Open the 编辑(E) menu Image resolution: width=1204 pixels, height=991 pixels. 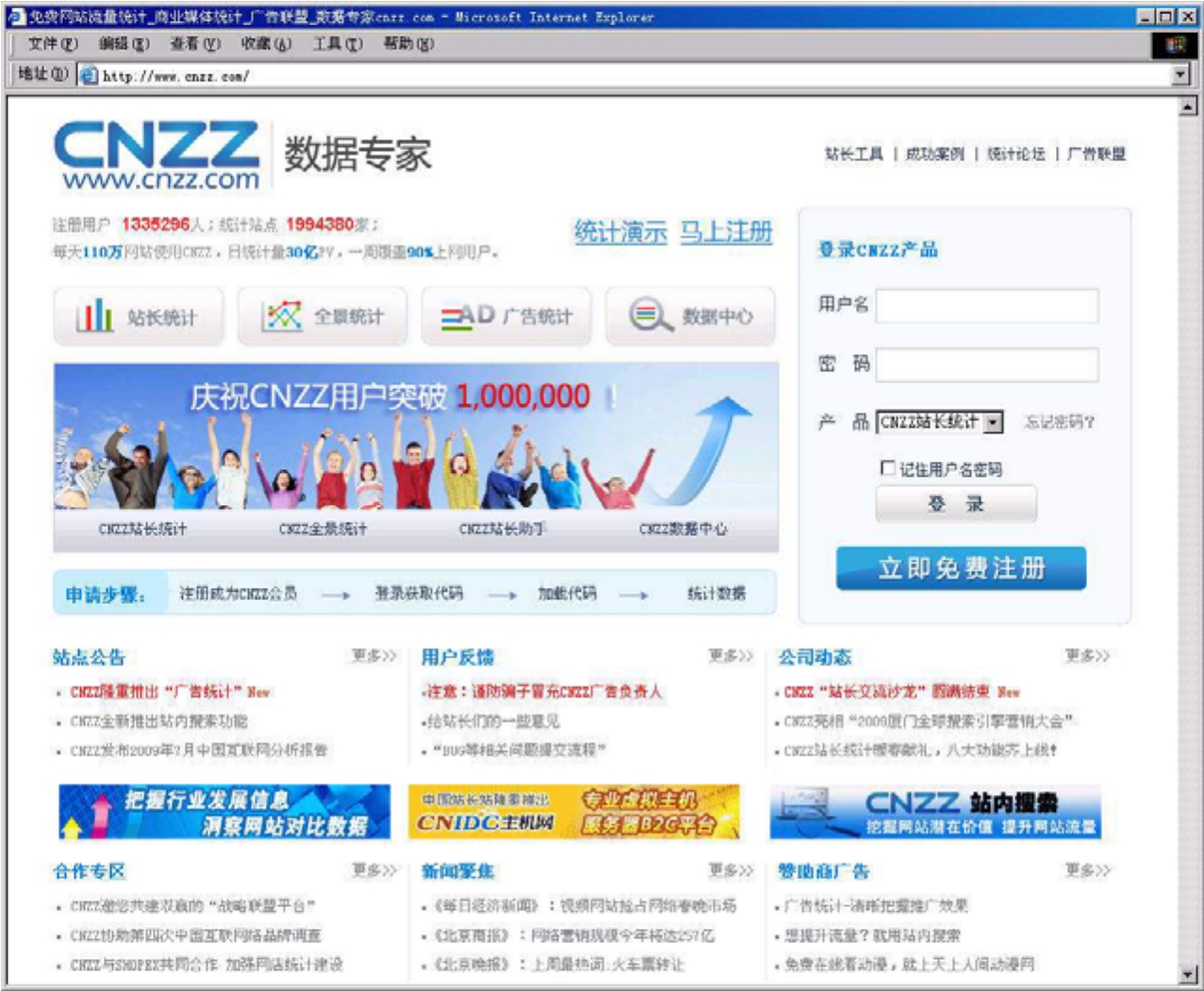pyautogui.click(x=124, y=44)
